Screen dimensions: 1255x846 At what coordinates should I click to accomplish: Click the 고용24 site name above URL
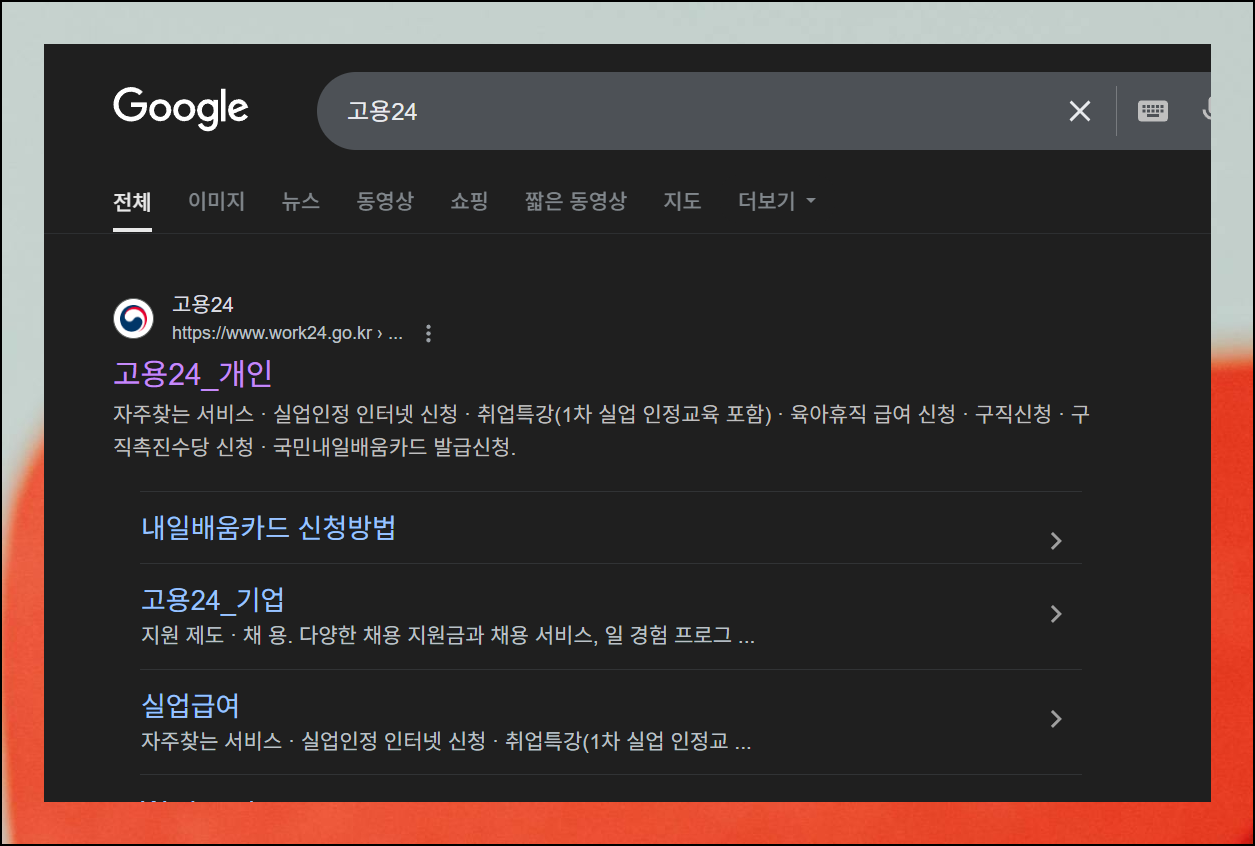(x=203, y=304)
